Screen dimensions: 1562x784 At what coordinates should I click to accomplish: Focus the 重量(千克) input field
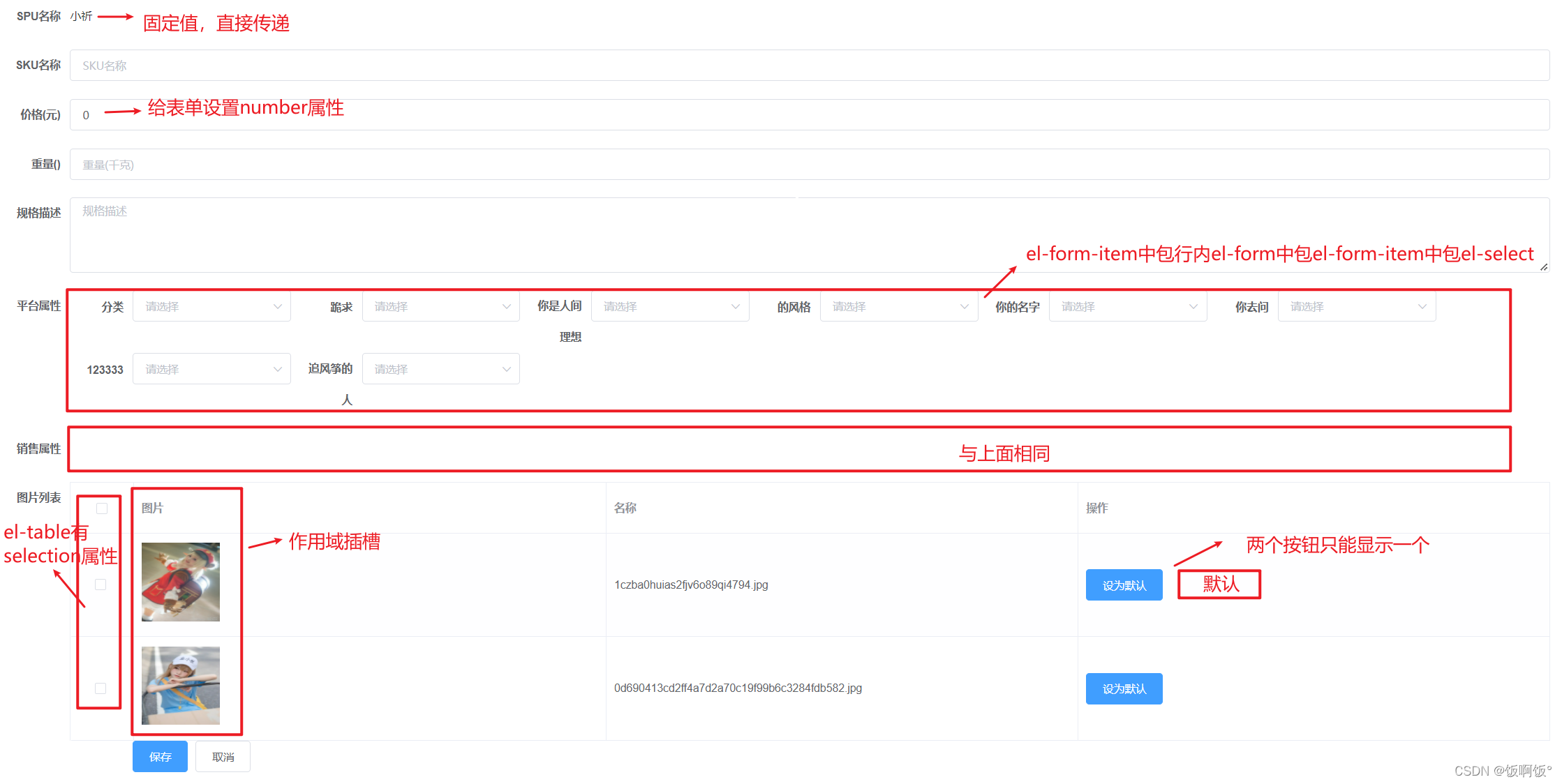coord(809,165)
